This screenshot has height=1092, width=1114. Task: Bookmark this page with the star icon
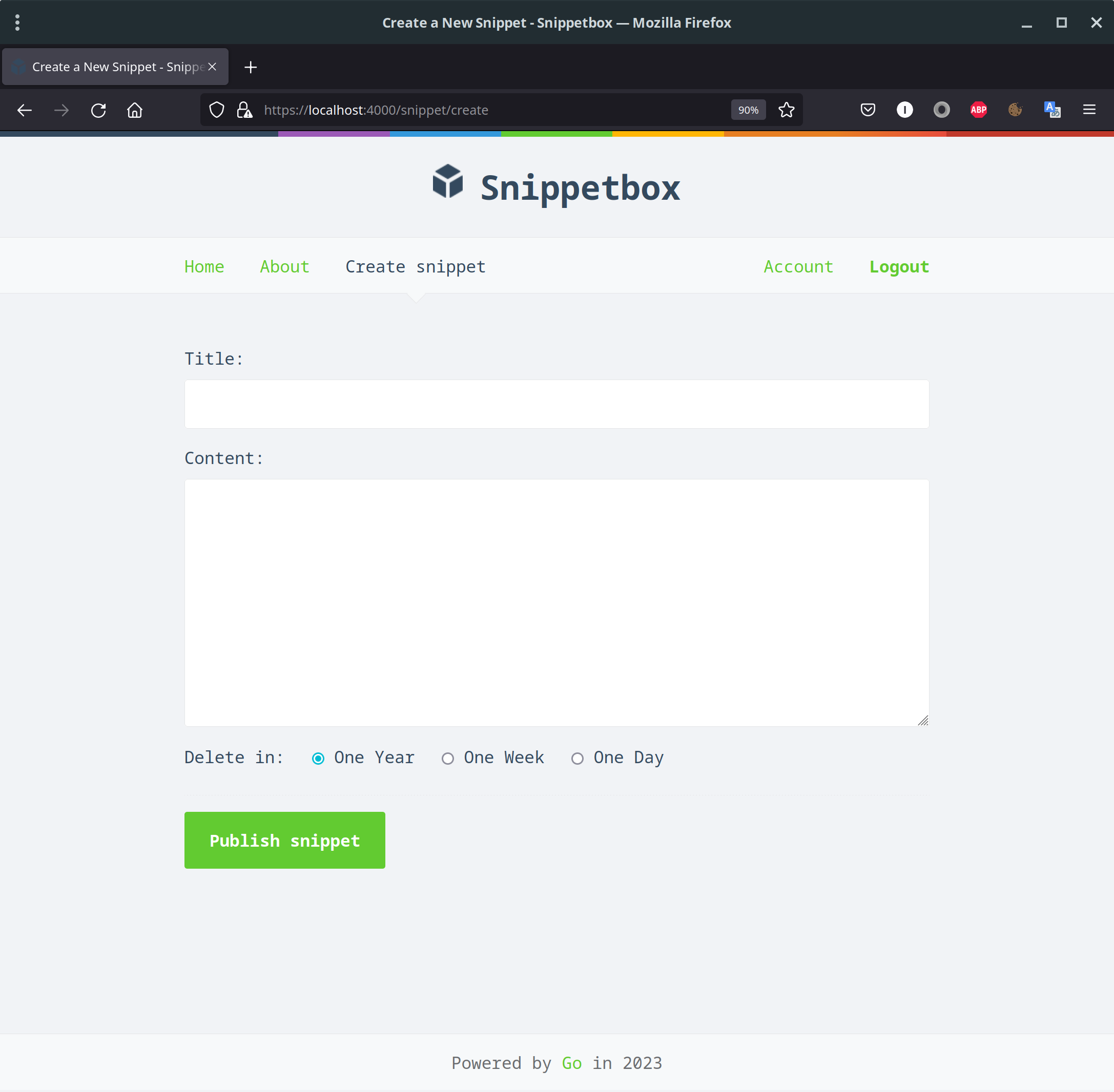click(x=787, y=110)
